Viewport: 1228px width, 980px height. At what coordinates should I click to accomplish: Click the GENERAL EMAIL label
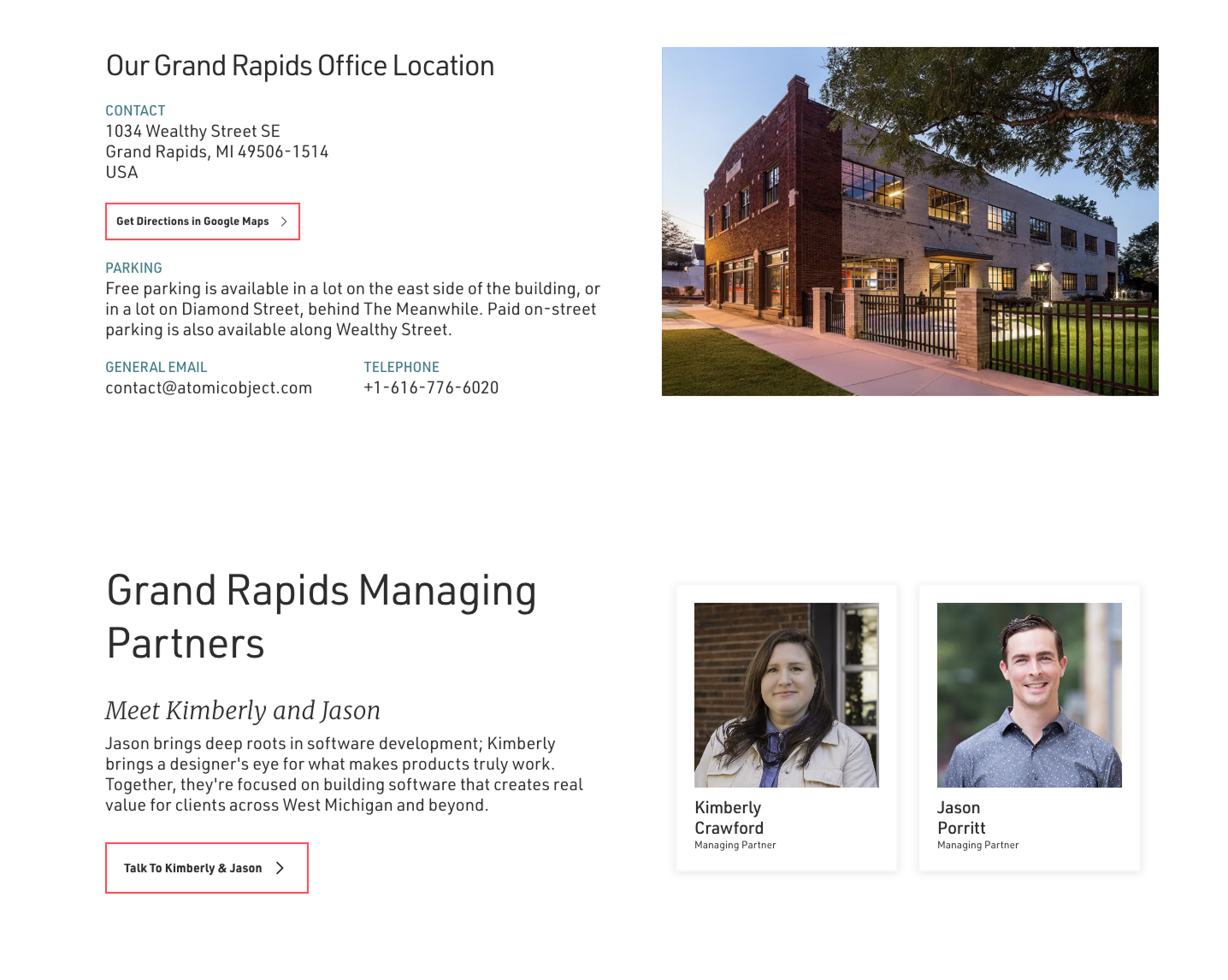point(156,367)
